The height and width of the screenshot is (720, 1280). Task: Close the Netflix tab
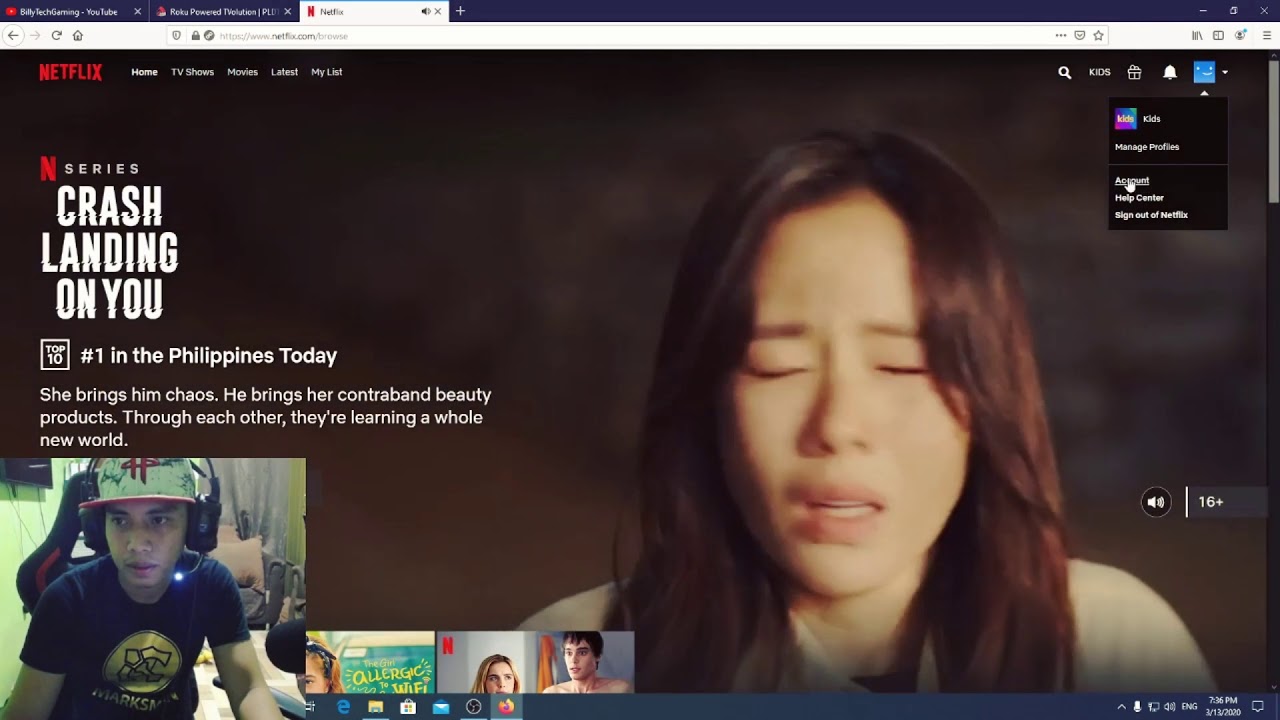coord(438,11)
